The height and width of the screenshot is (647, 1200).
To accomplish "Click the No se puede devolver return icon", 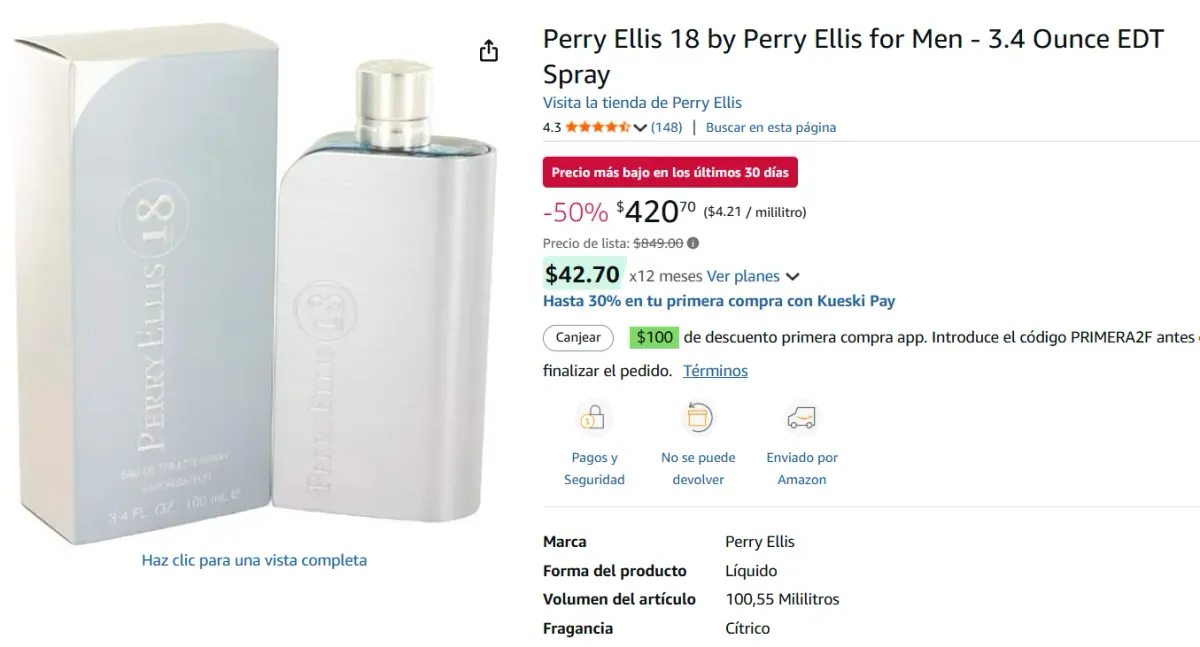I will tap(698, 417).
